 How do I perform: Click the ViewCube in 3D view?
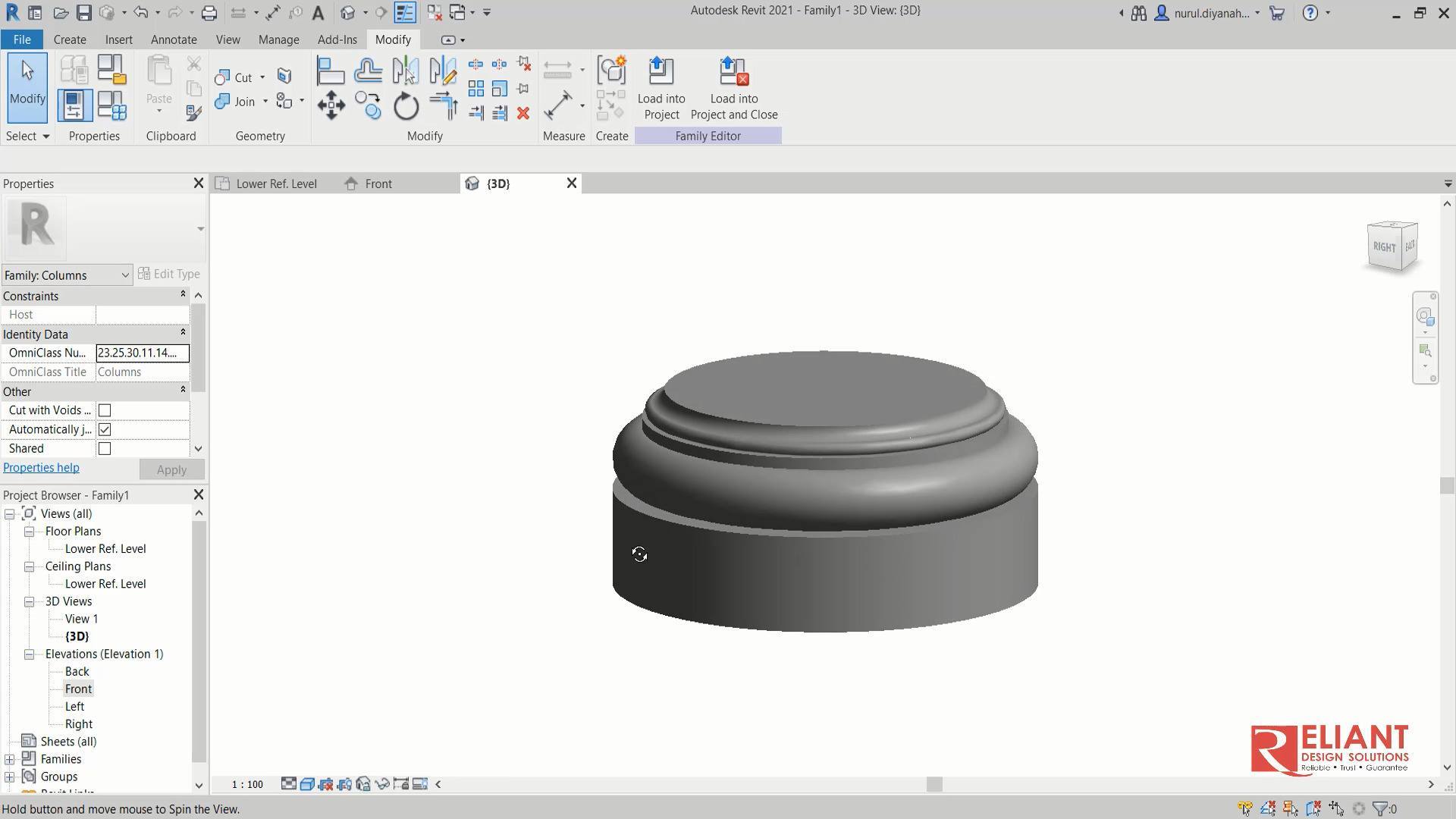point(1392,246)
